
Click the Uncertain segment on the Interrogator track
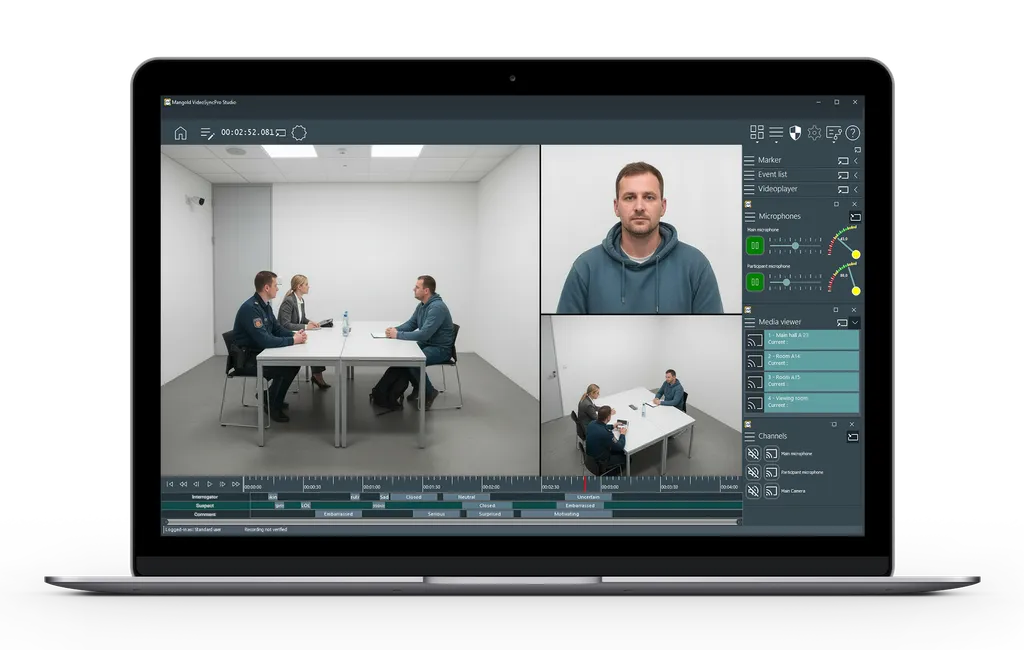pyautogui.click(x=588, y=496)
